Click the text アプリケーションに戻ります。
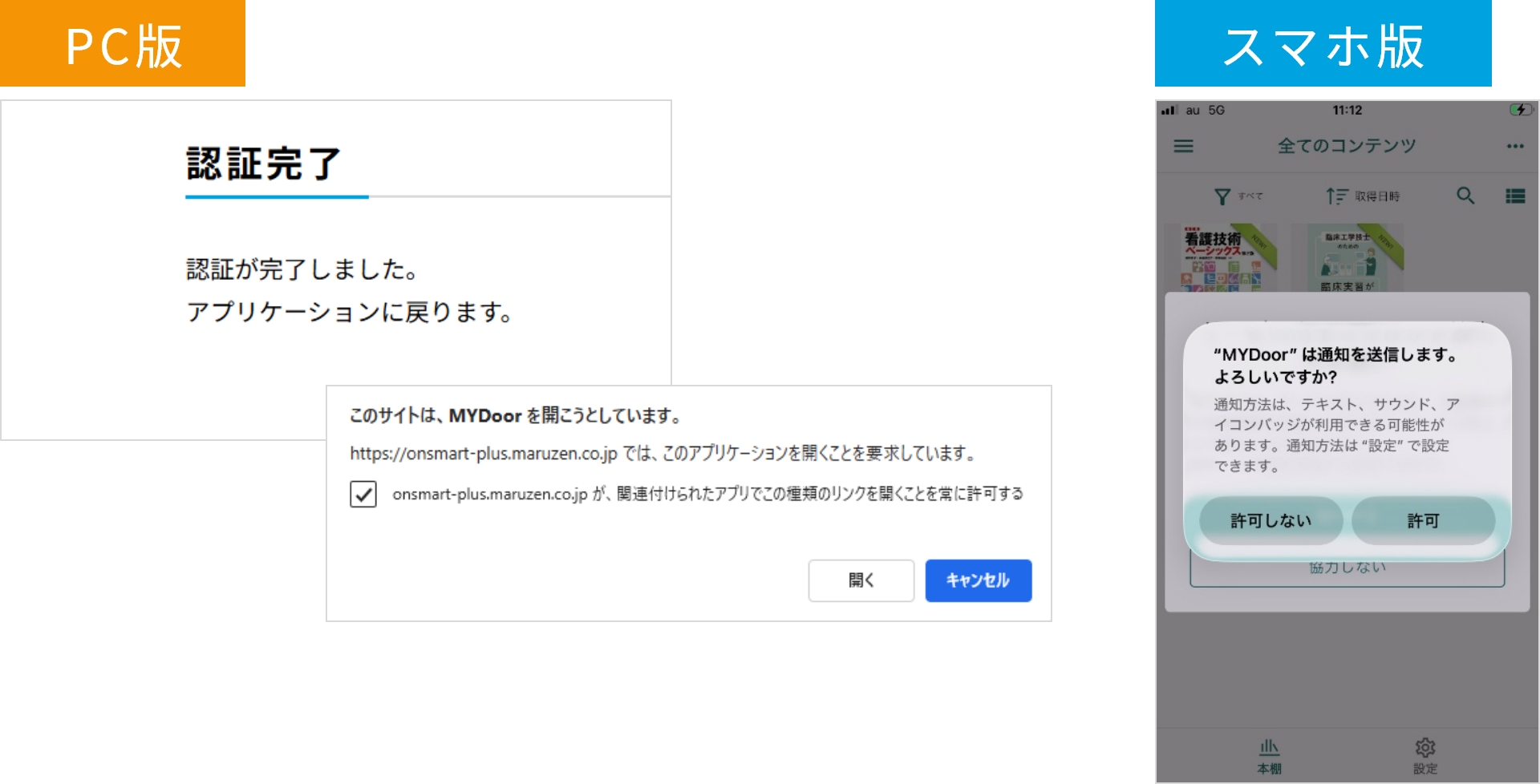The width and height of the screenshot is (1540, 784). point(350,312)
